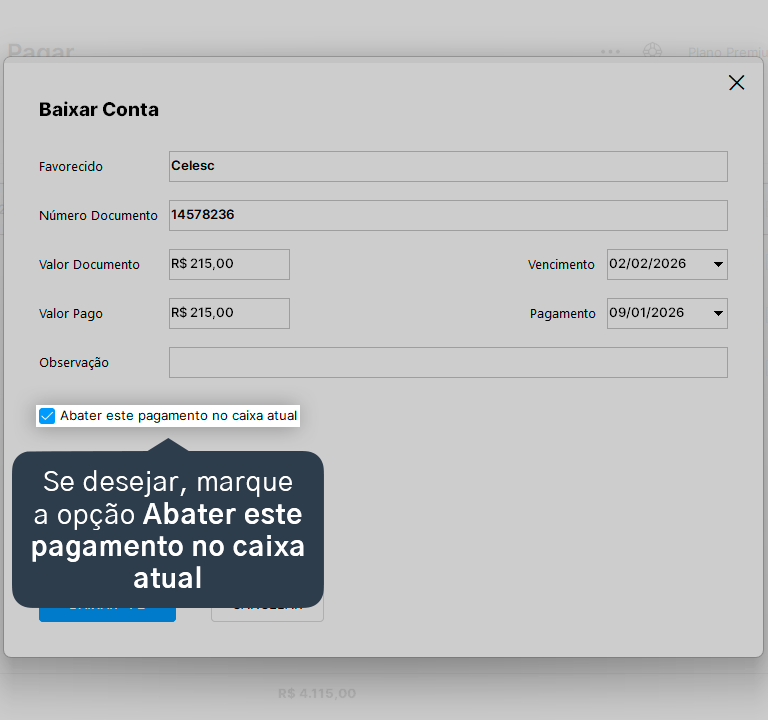This screenshot has width=768, height=720.
Task: Close the Baixar Conta dialog
Action: [x=736, y=82]
